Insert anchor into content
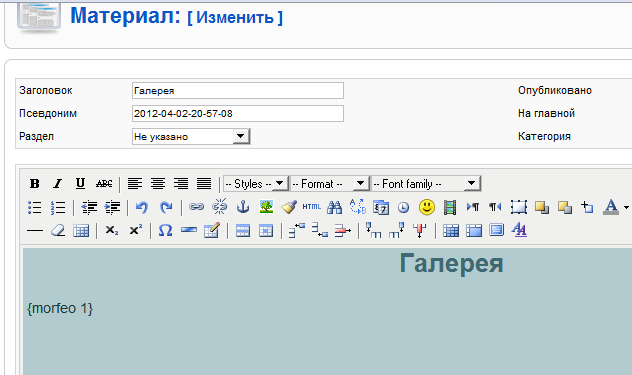The width and height of the screenshot is (632, 375). coord(243,207)
